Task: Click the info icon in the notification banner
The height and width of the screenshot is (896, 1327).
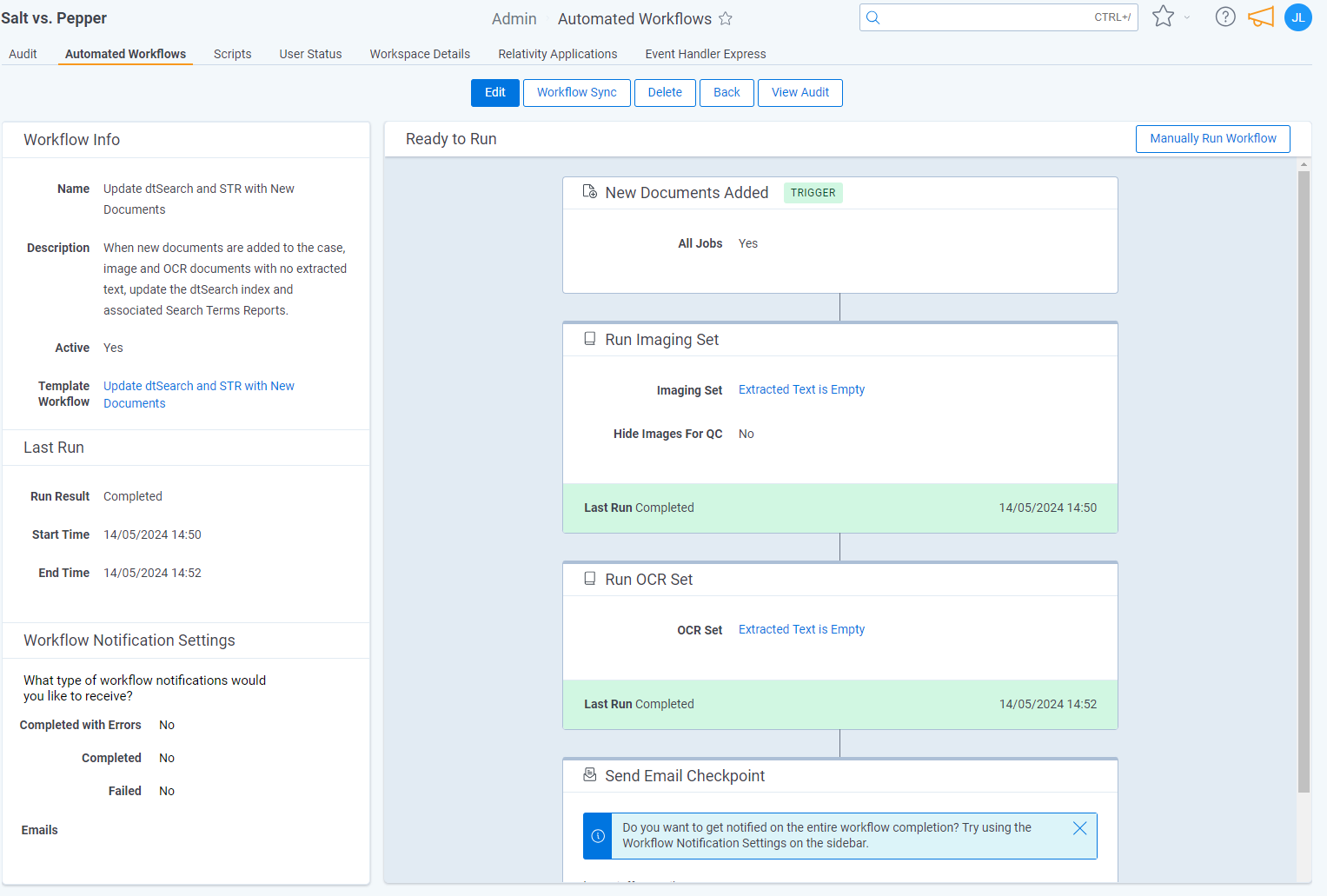Action: pyautogui.click(x=598, y=836)
